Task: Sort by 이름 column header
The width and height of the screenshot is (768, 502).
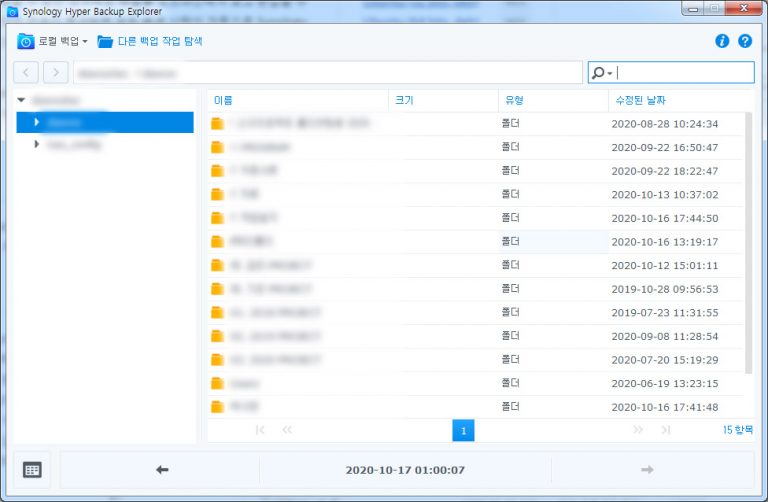Action: (223, 100)
